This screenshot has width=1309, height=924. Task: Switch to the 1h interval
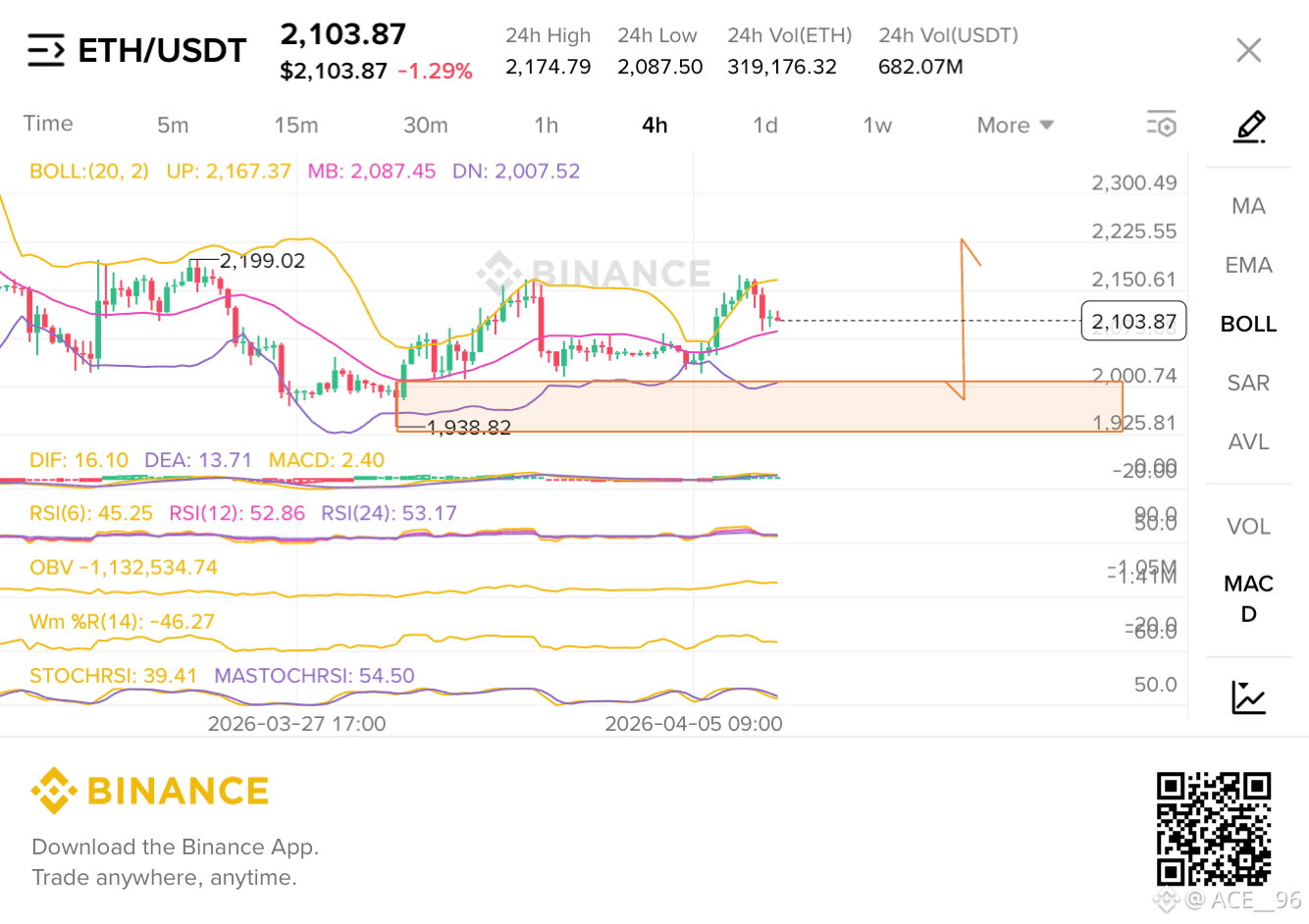click(x=547, y=125)
